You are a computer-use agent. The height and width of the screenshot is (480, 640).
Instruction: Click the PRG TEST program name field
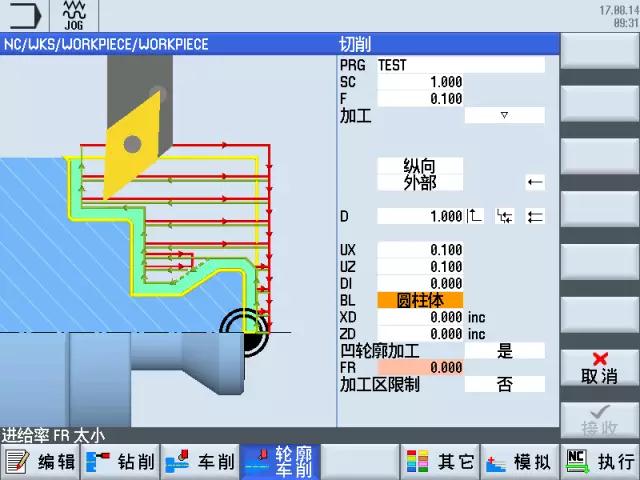point(460,65)
